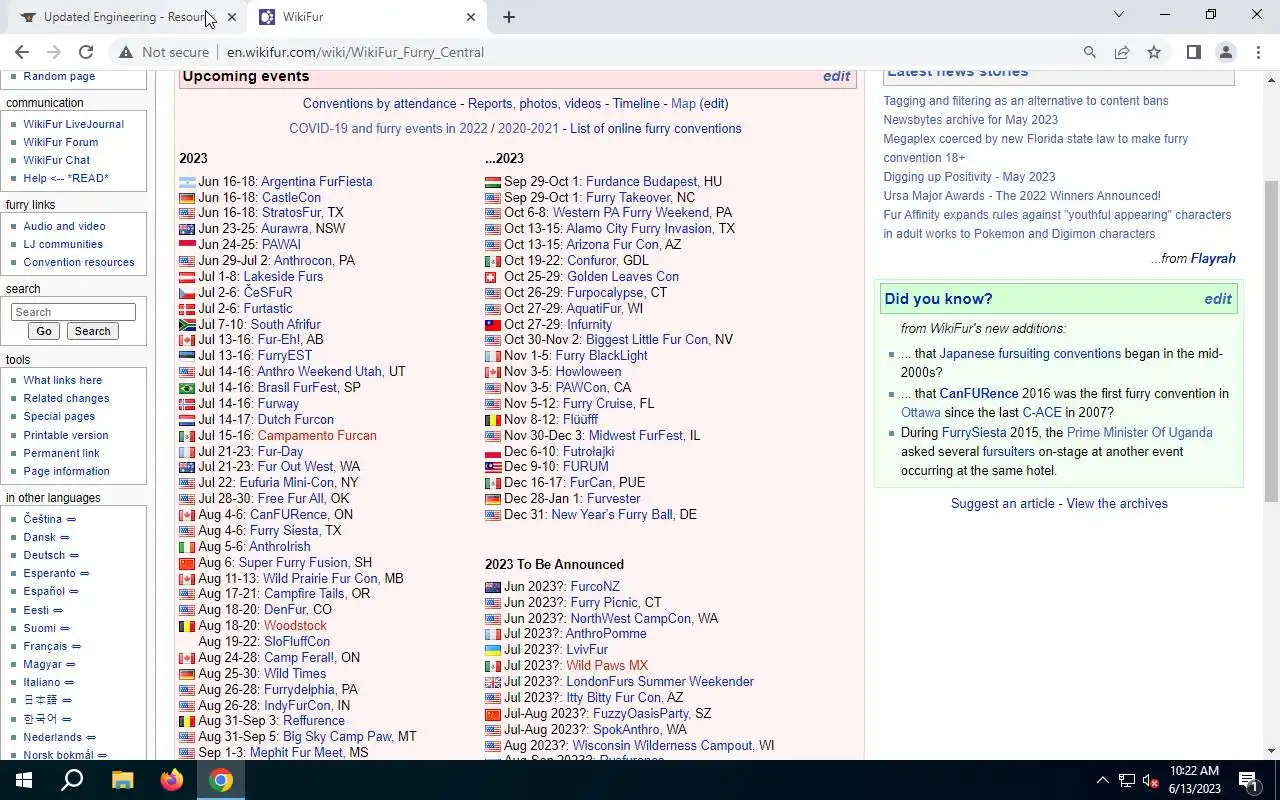Screen dimensions: 1280x800
Task: Open List of online furry conventions
Action: tap(656, 129)
